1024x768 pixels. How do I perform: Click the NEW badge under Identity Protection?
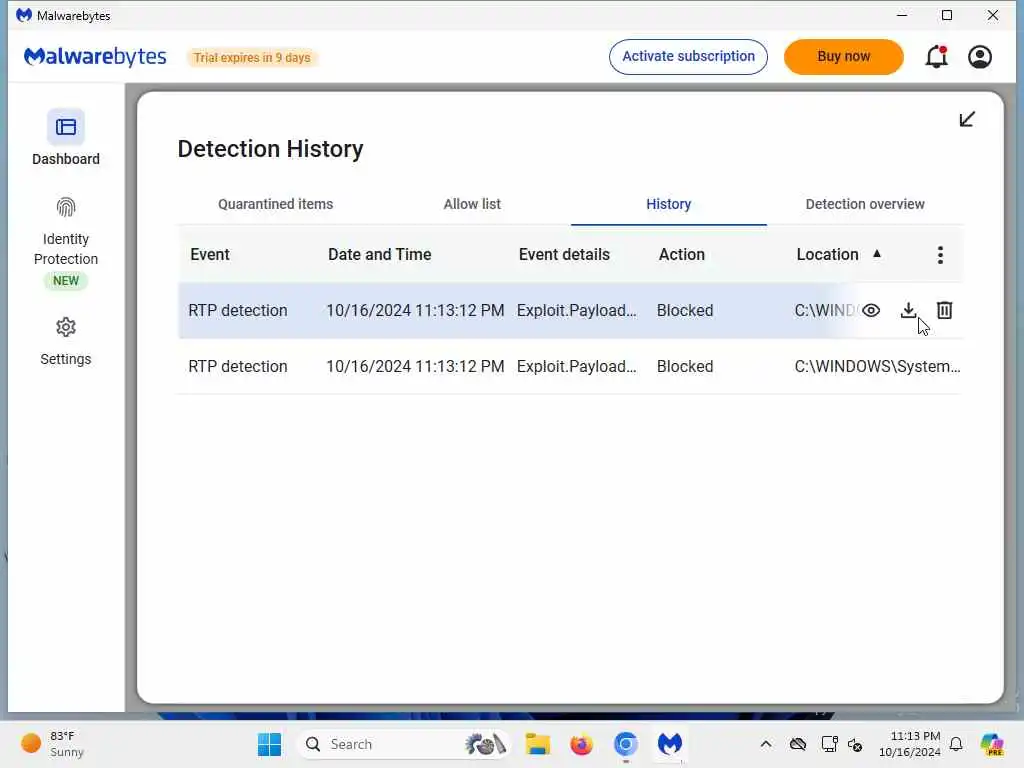click(65, 281)
